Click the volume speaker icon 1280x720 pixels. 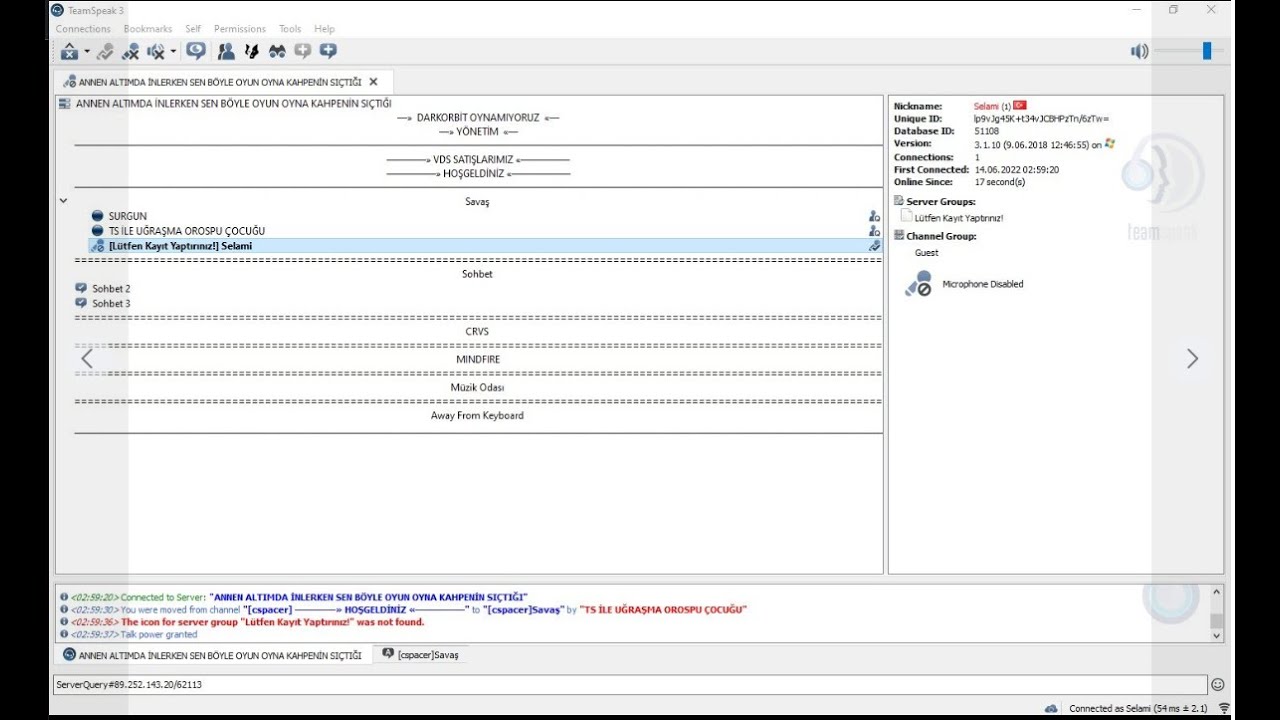pyautogui.click(x=1139, y=51)
